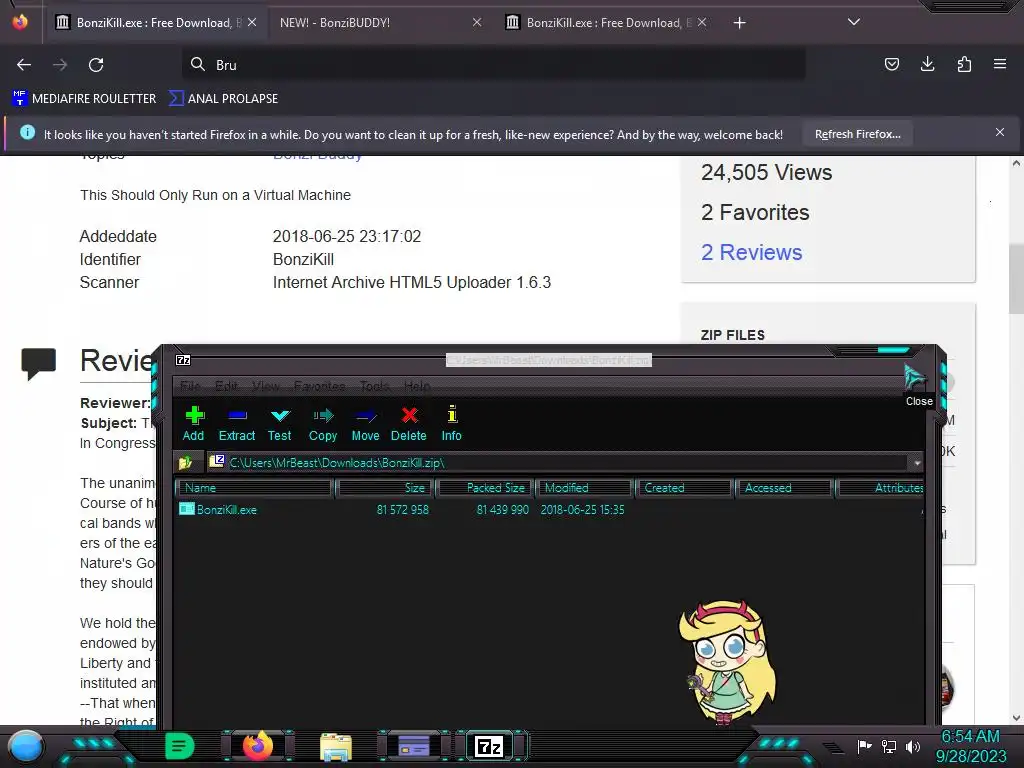Sort by the Accessed column header

[783, 488]
